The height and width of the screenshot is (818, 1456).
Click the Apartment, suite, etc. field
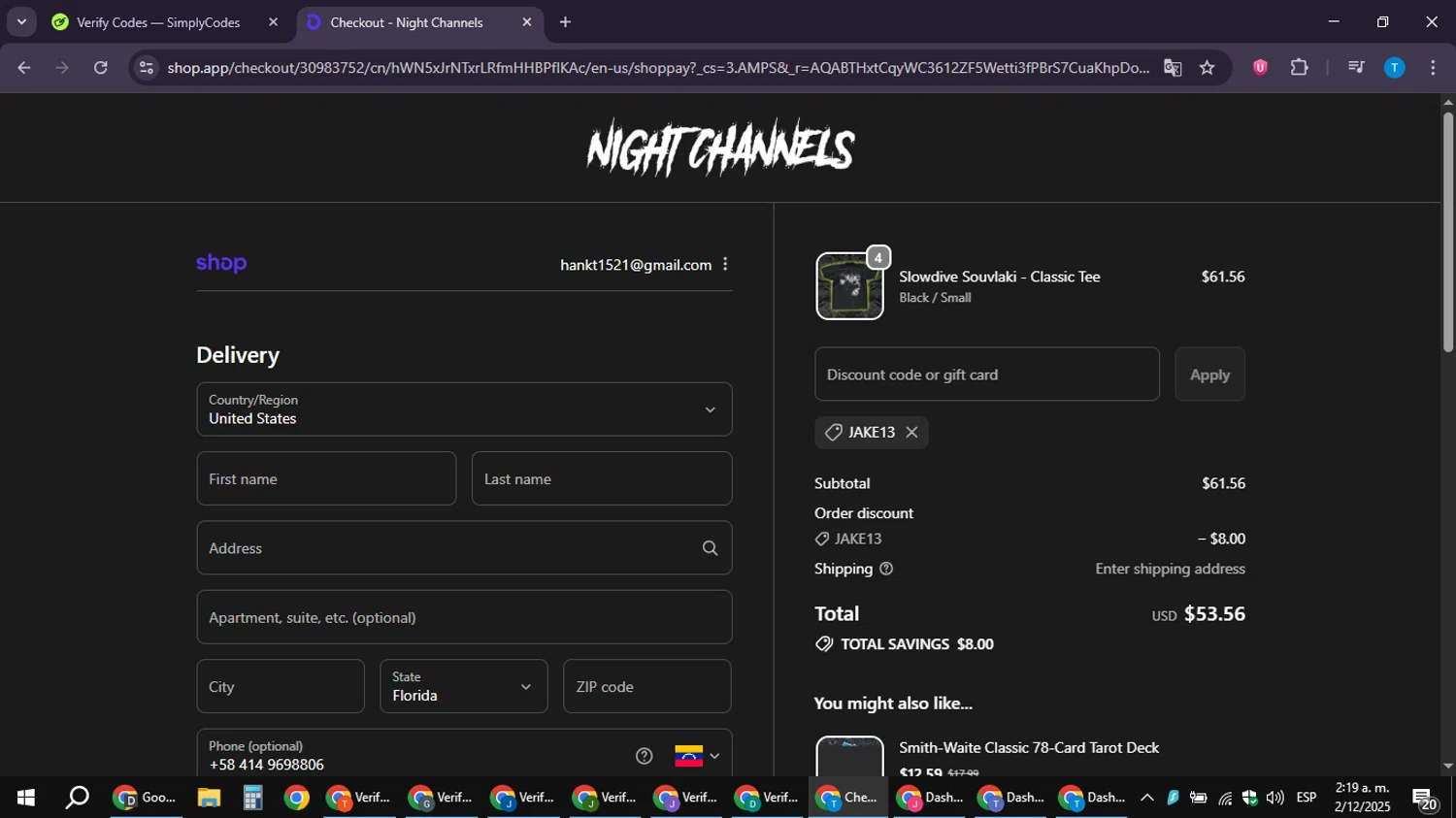click(x=464, y=617)
